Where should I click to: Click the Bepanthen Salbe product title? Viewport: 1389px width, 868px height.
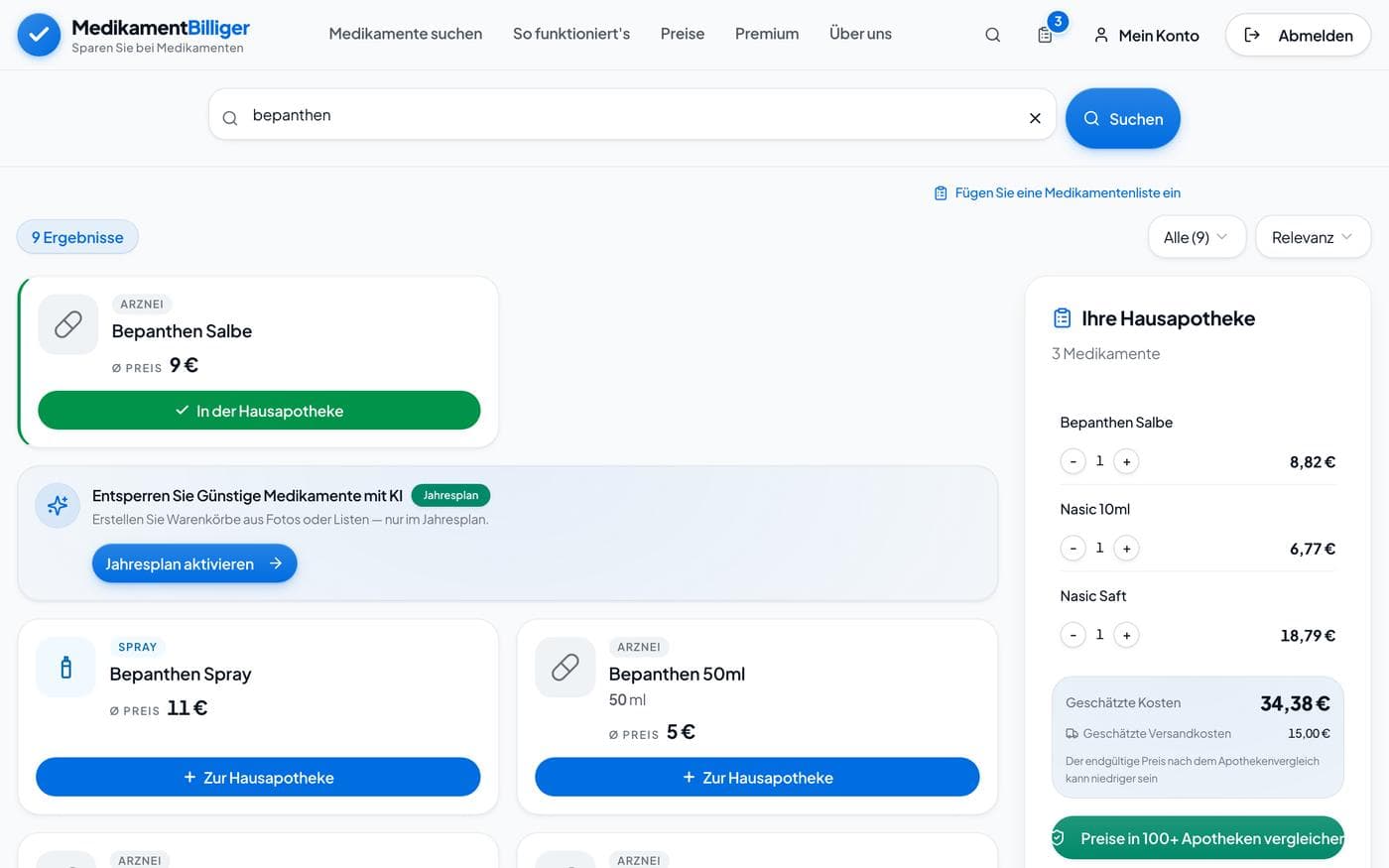point(182,331)
